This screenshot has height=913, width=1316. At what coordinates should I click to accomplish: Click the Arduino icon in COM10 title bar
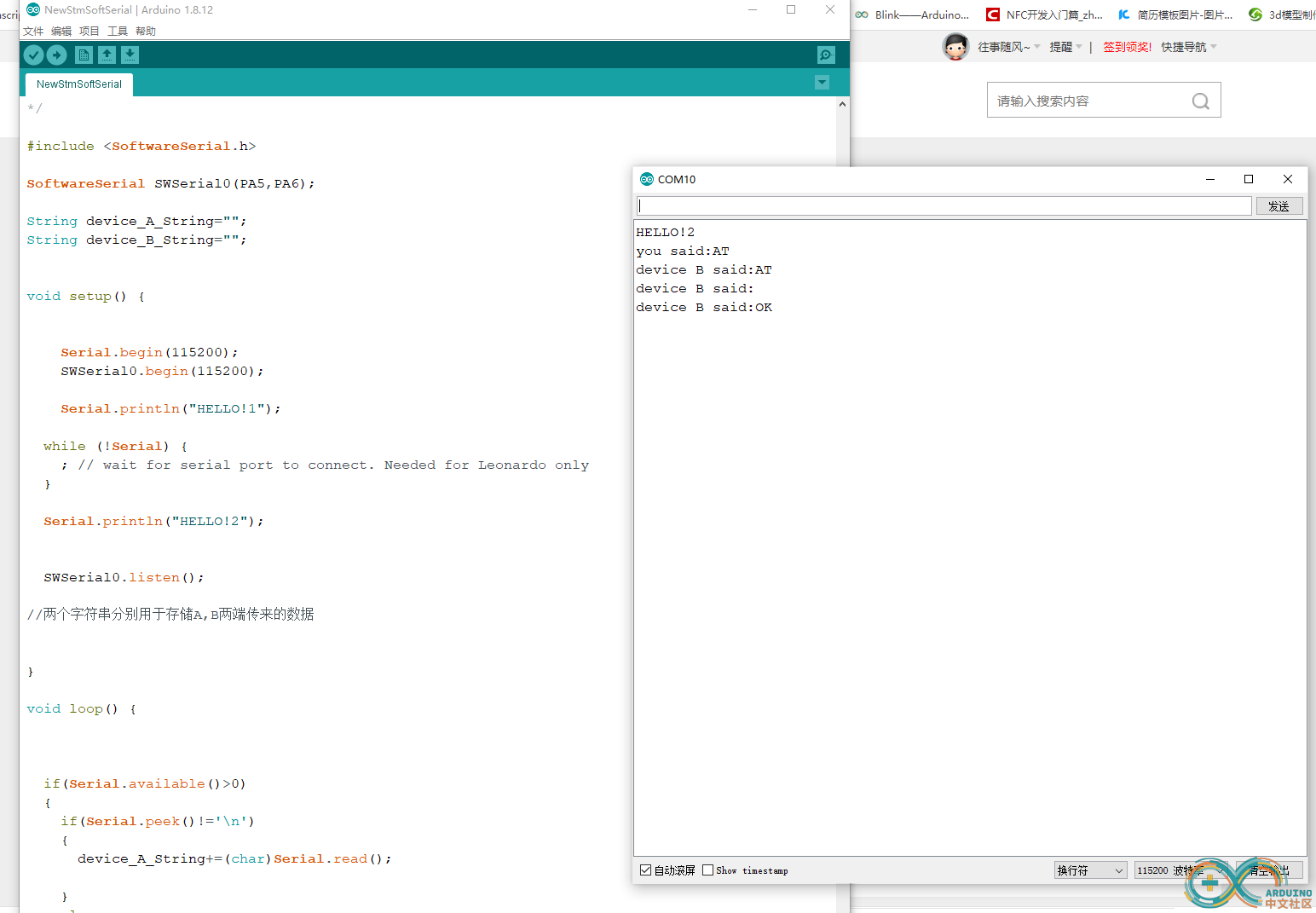pyautogui.click(x=647, y=179)
